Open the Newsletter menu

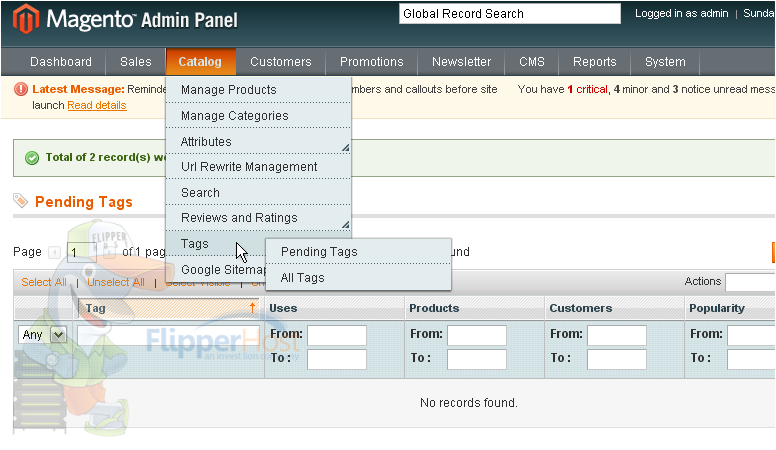click(x=461, y=62)
